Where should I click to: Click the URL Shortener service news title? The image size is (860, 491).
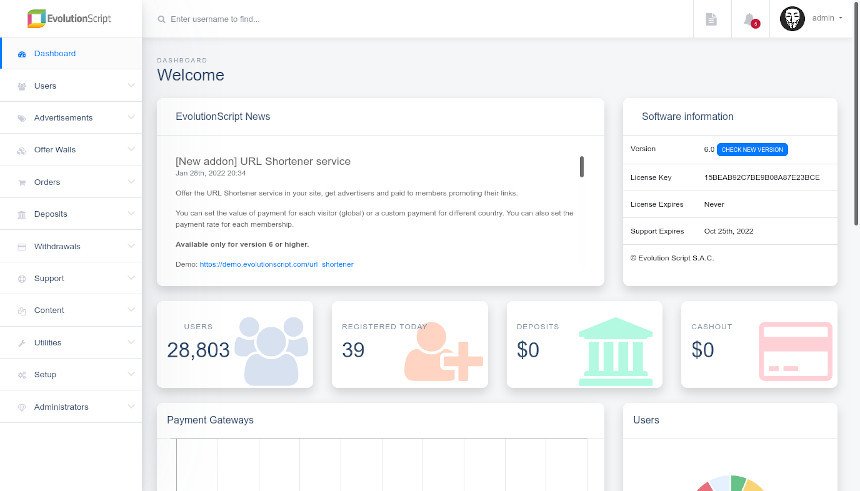[x=263, y=161]
